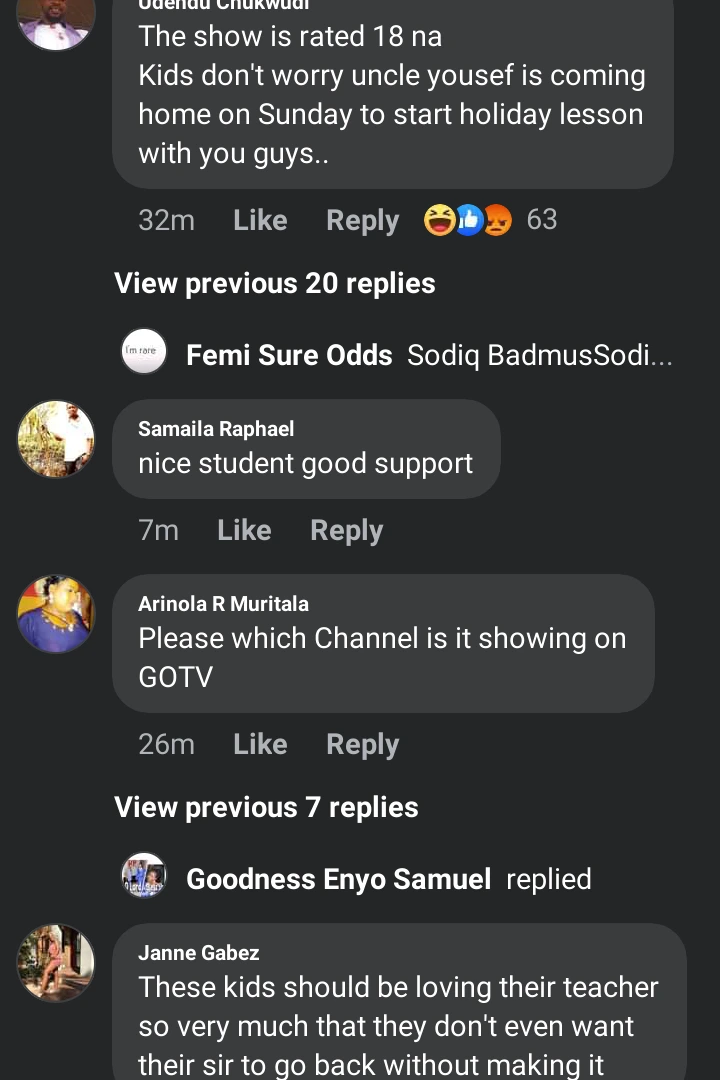Expand View previous 20 replies

point(275,283)
